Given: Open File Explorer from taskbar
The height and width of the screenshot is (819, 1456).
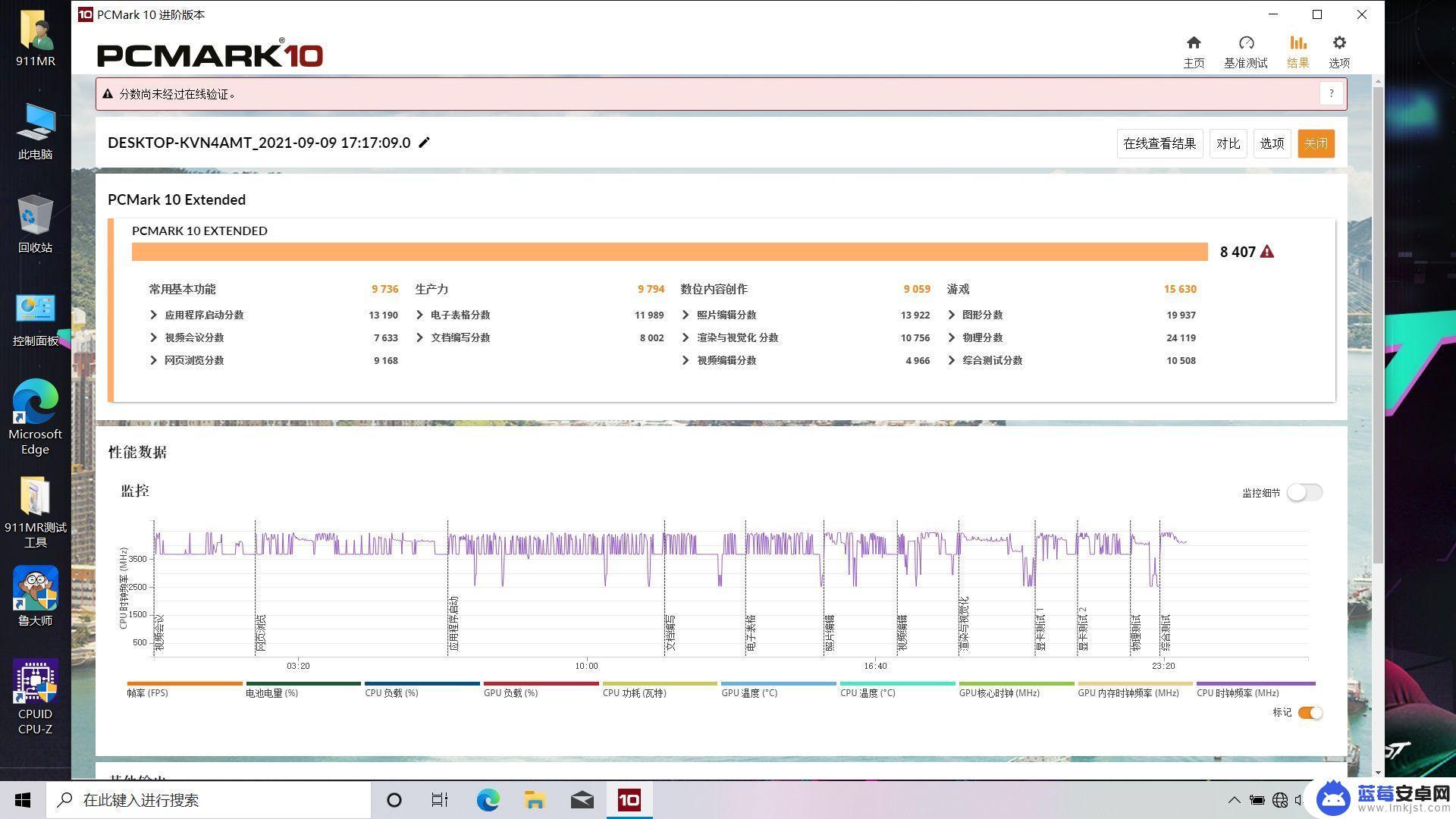Looking at the screenshot, I should coord(535,800).
